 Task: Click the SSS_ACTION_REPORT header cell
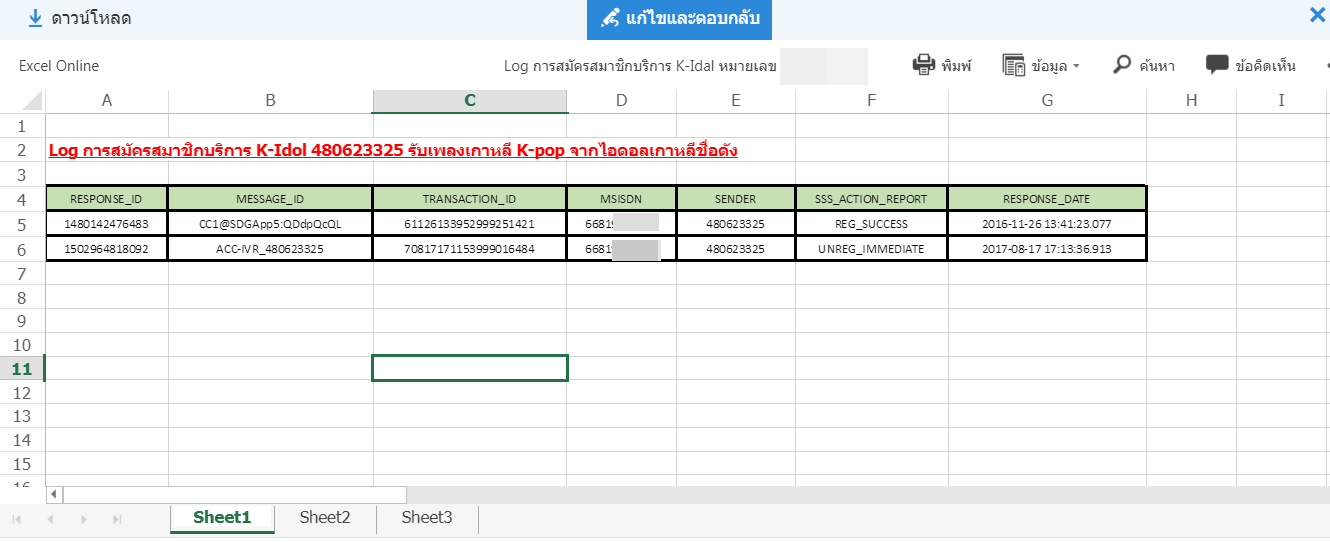[x=871, y=199]
